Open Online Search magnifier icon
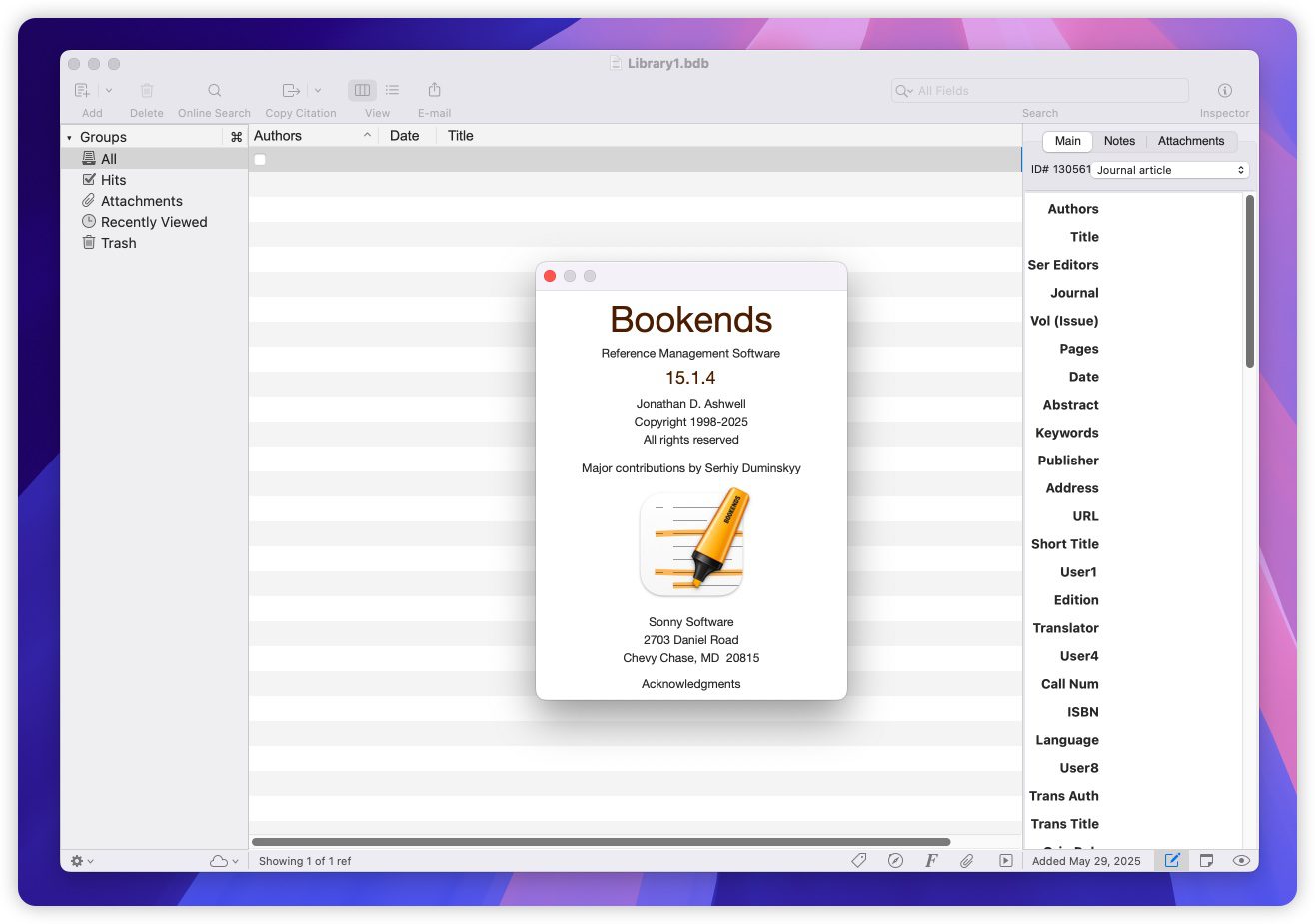1315x924 pixels. (214, 90)
